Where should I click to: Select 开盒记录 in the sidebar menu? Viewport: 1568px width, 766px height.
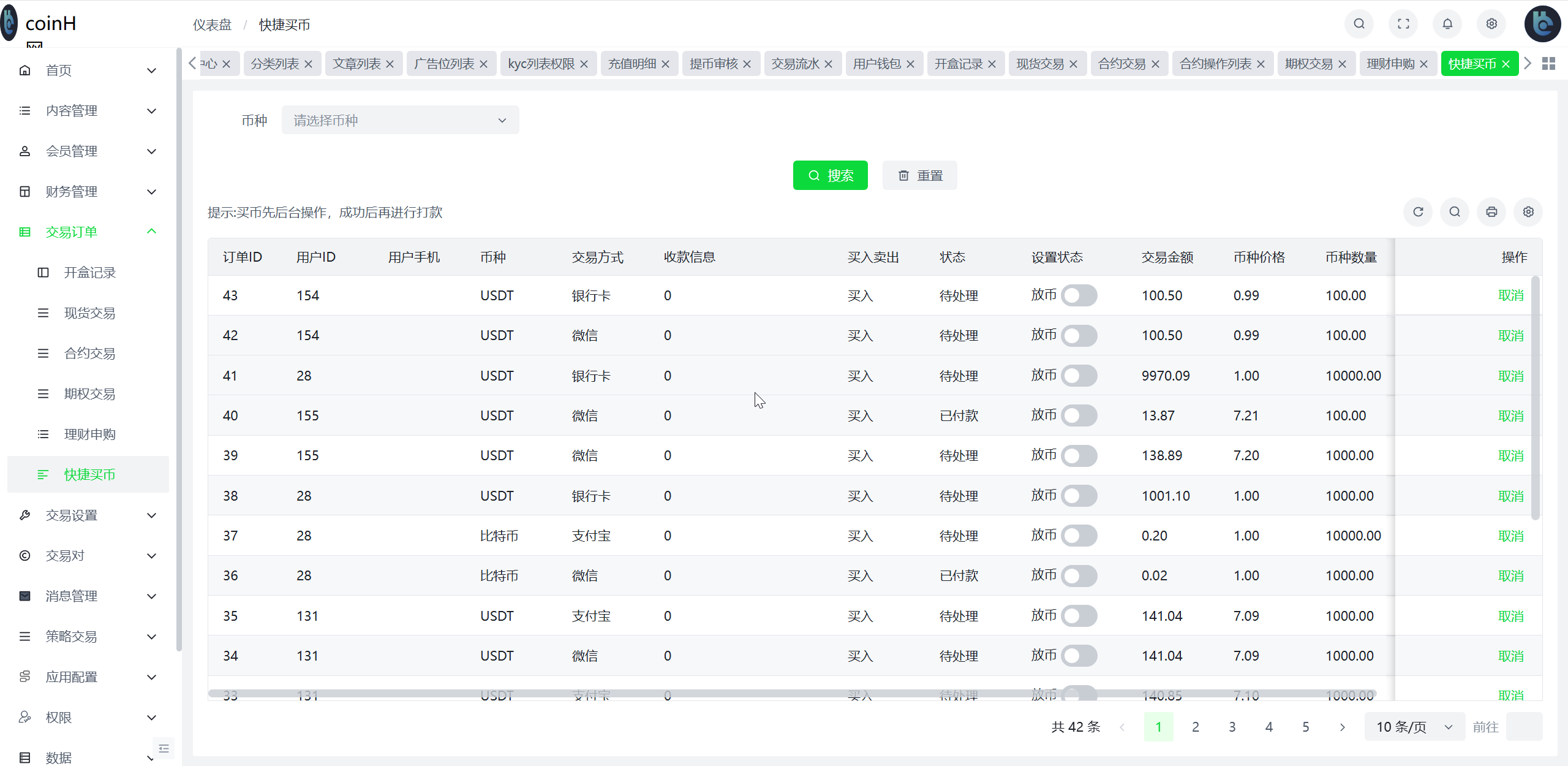(89, 272)
